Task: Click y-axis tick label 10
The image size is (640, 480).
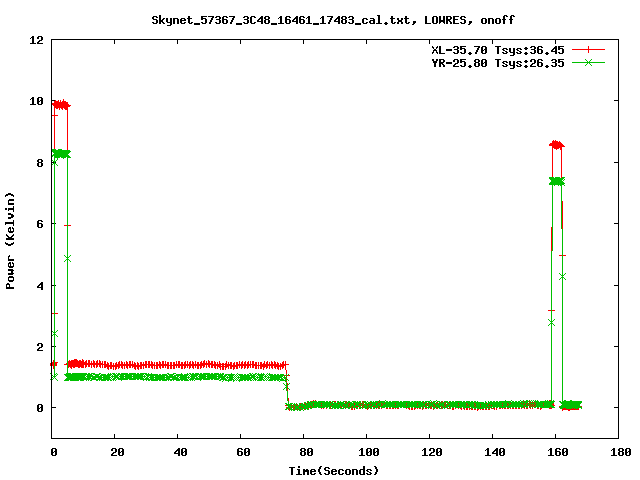Action: tap(36, 101)
